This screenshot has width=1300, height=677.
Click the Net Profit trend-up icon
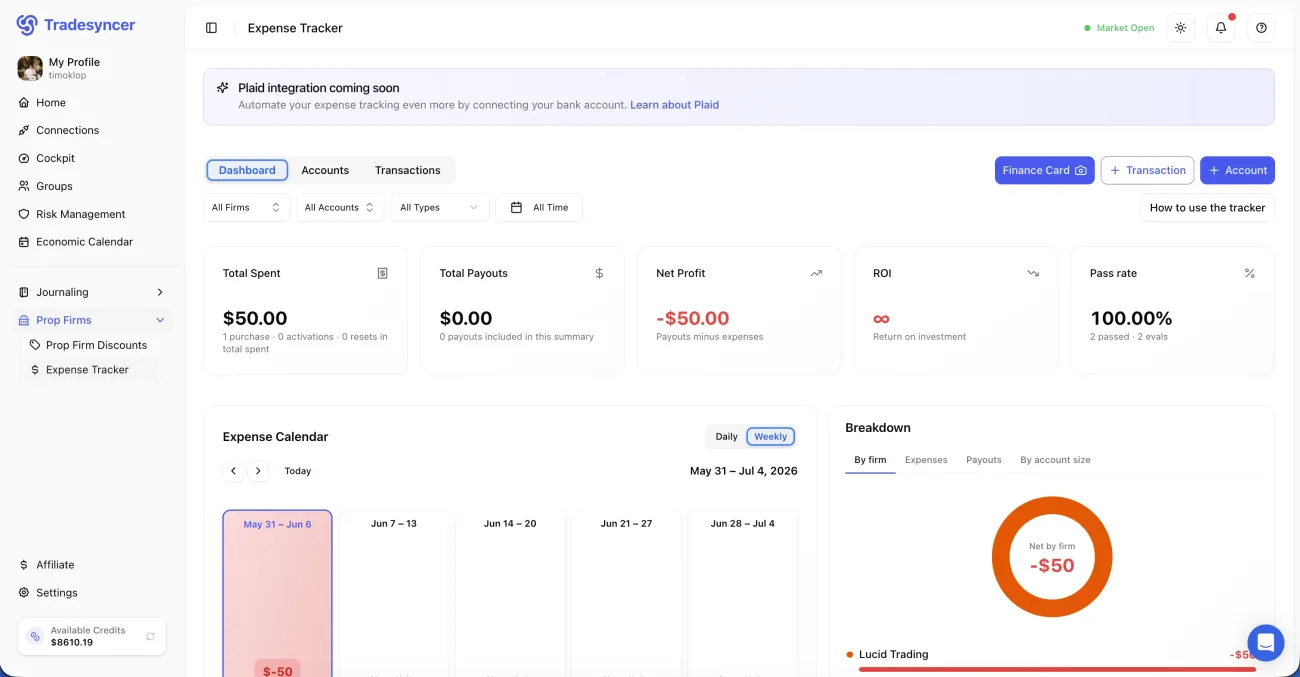pyautogui.click(x=816, y=273)
